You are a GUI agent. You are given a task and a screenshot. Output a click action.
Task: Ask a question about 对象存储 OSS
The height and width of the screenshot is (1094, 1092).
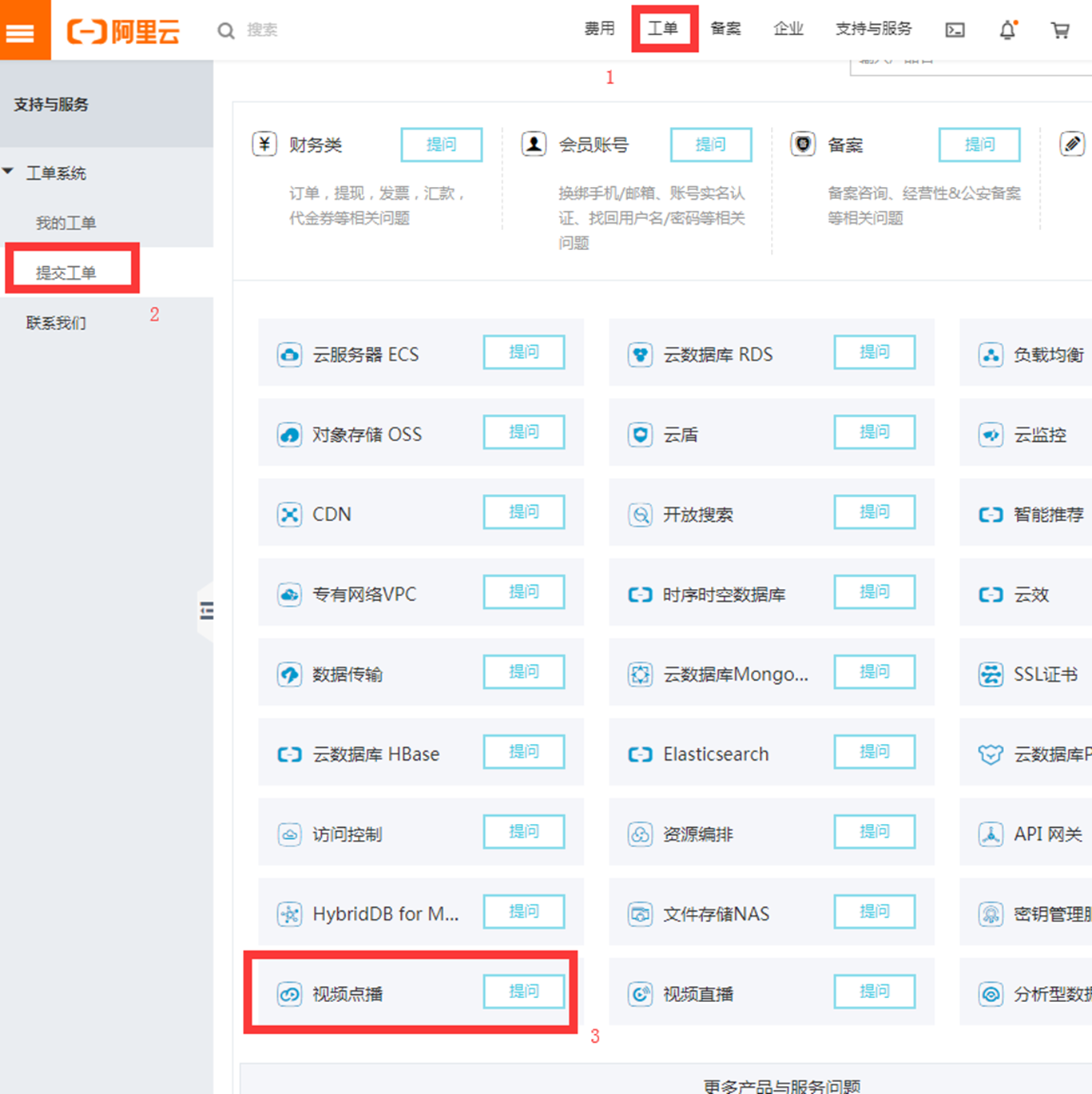(x=524, y=432)
